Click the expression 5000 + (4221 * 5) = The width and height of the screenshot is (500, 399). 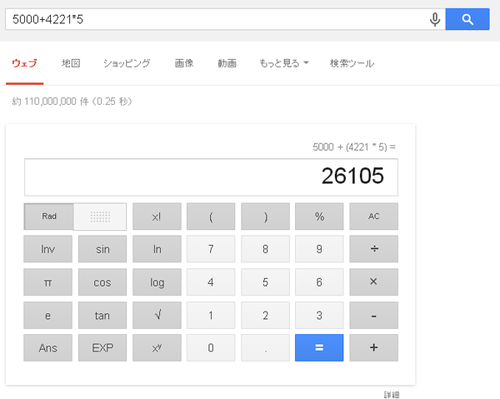pos(354,147)
